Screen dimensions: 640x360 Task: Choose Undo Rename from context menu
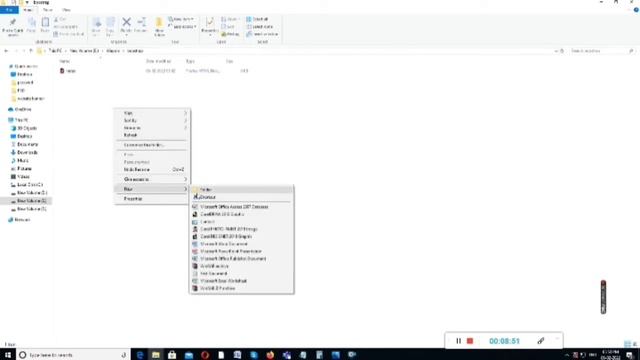(x=151, y=169)
